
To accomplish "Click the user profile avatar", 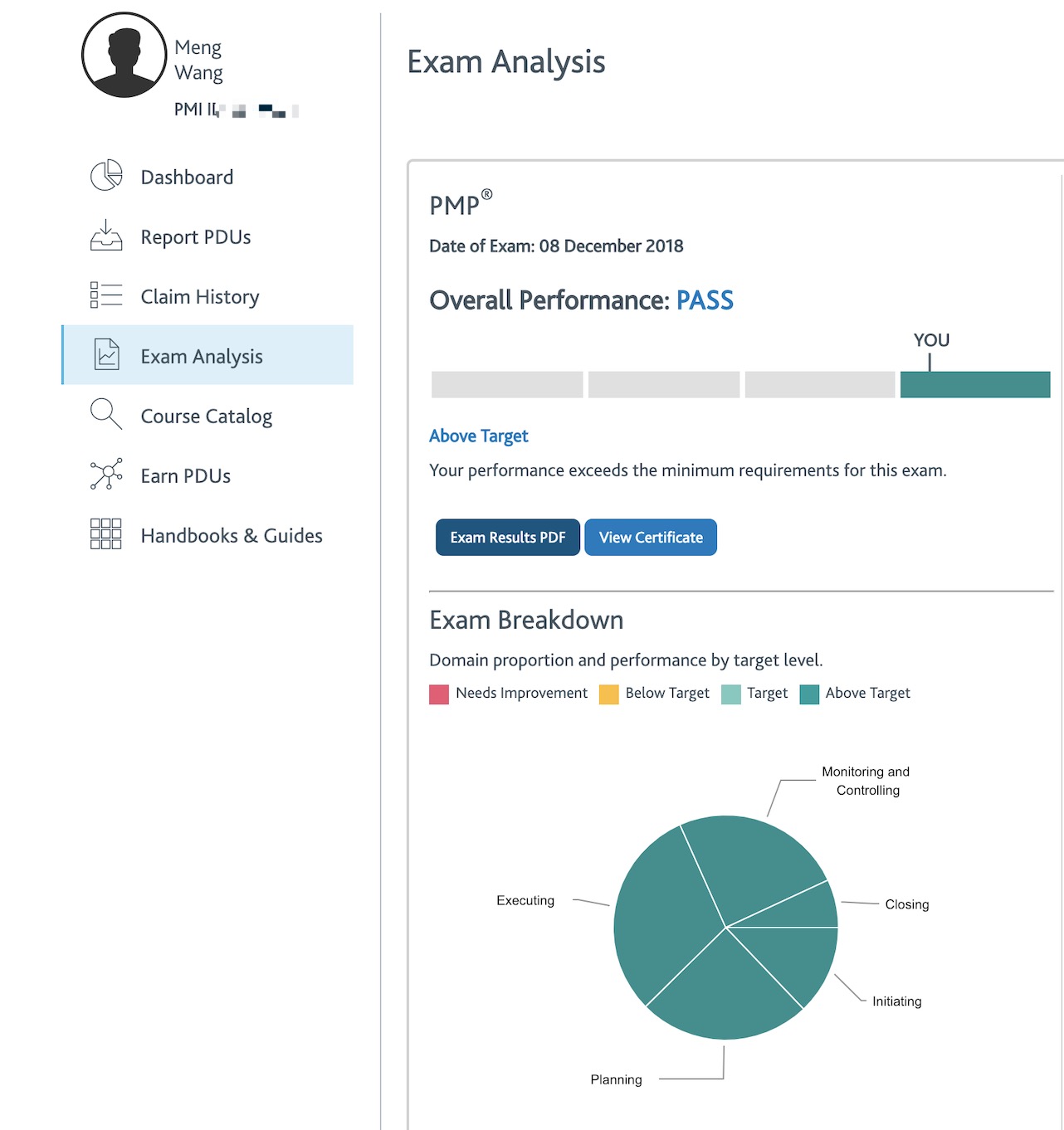I will [124, 55].
